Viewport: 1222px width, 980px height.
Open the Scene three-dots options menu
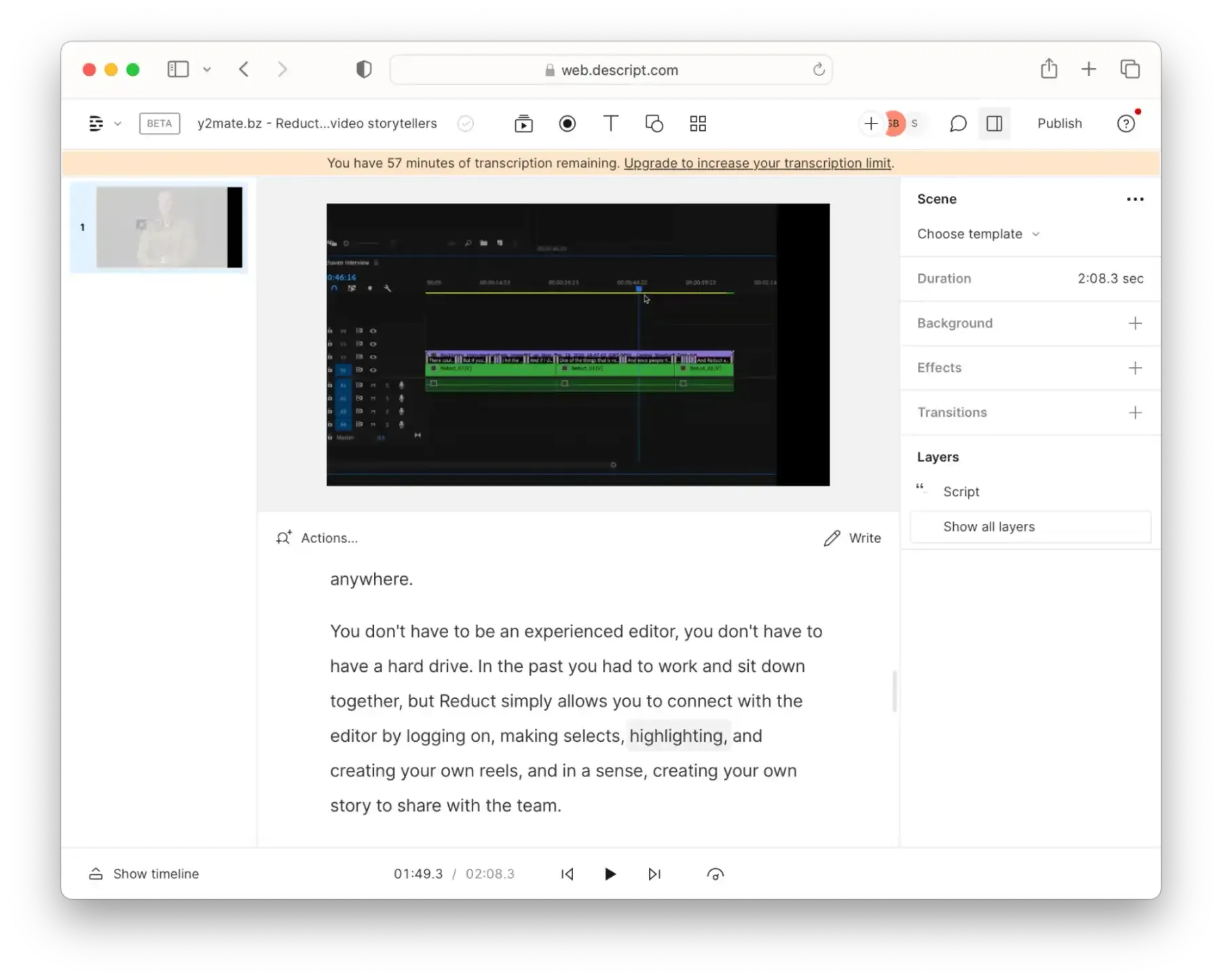click(1135, 200)
